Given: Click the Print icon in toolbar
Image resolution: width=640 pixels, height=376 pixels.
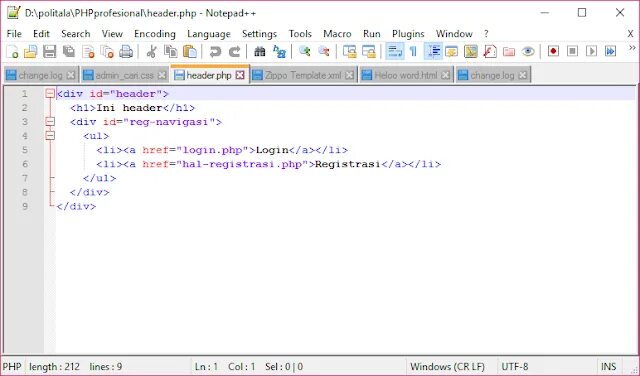Looking at the screenshot, I should click(126, 51).
